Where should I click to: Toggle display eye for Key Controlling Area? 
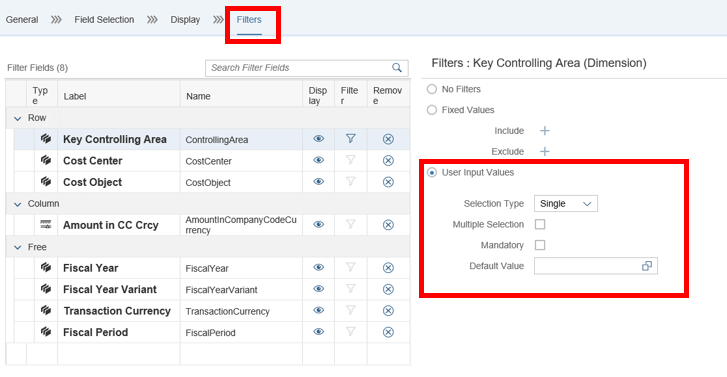coord(319,139)
